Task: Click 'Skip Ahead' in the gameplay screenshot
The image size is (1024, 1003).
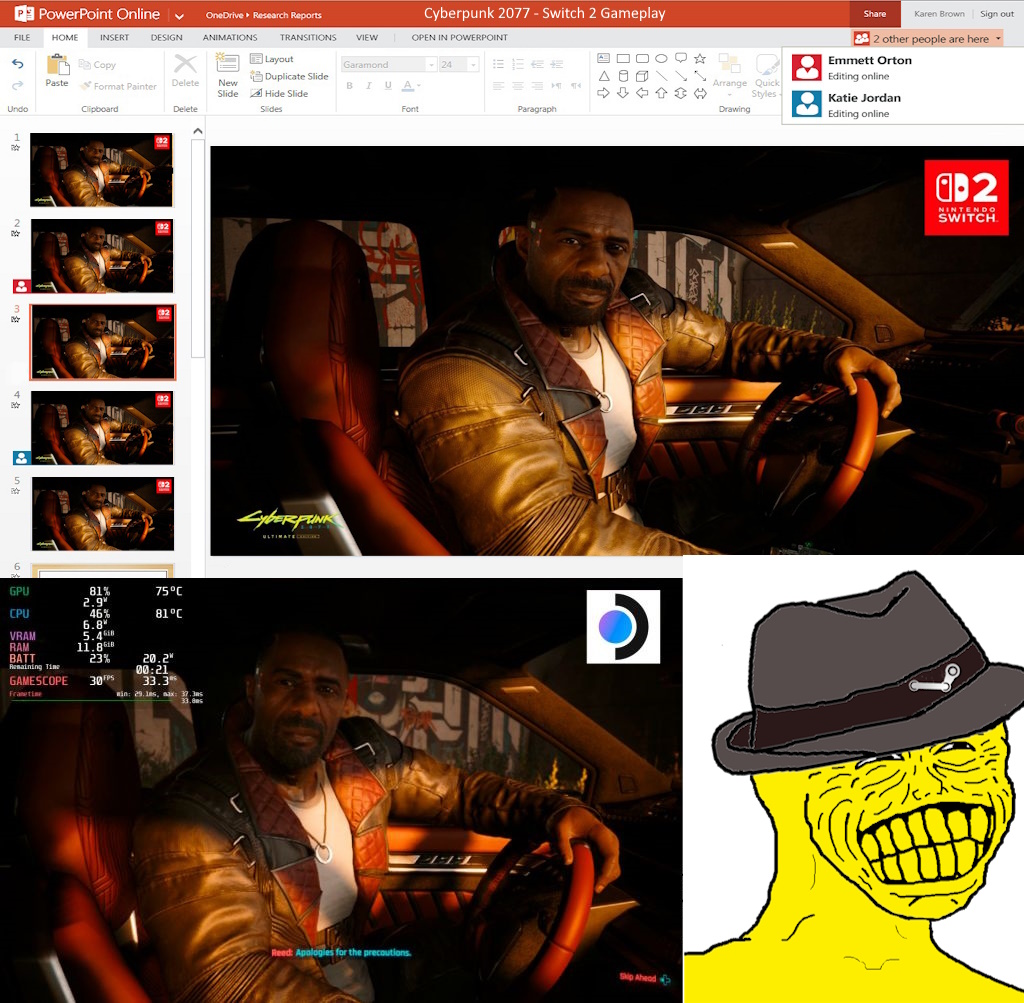Action: coord(645,978)
